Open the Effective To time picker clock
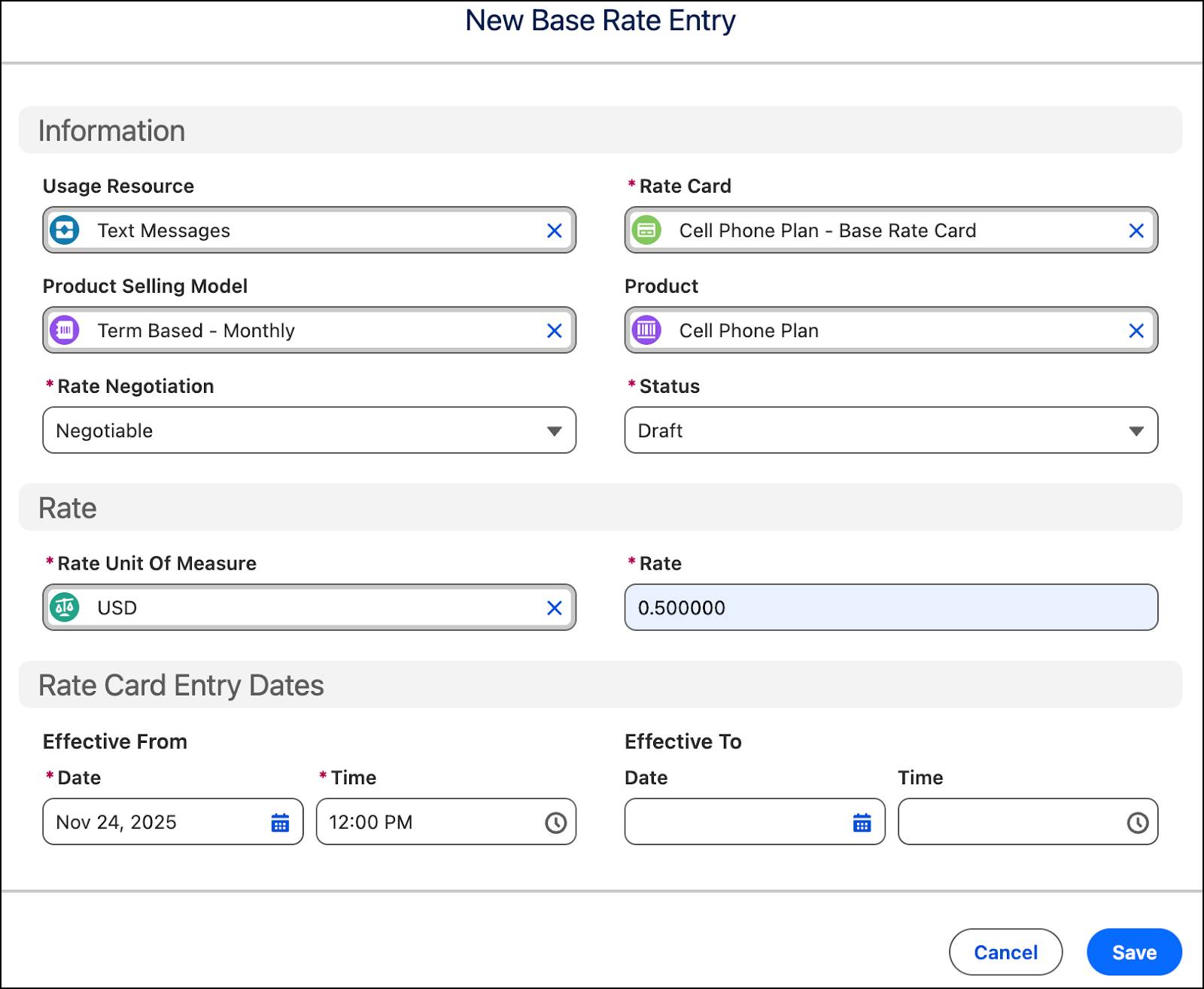This screenshot has height=989, width=1204. [1137, 823]
